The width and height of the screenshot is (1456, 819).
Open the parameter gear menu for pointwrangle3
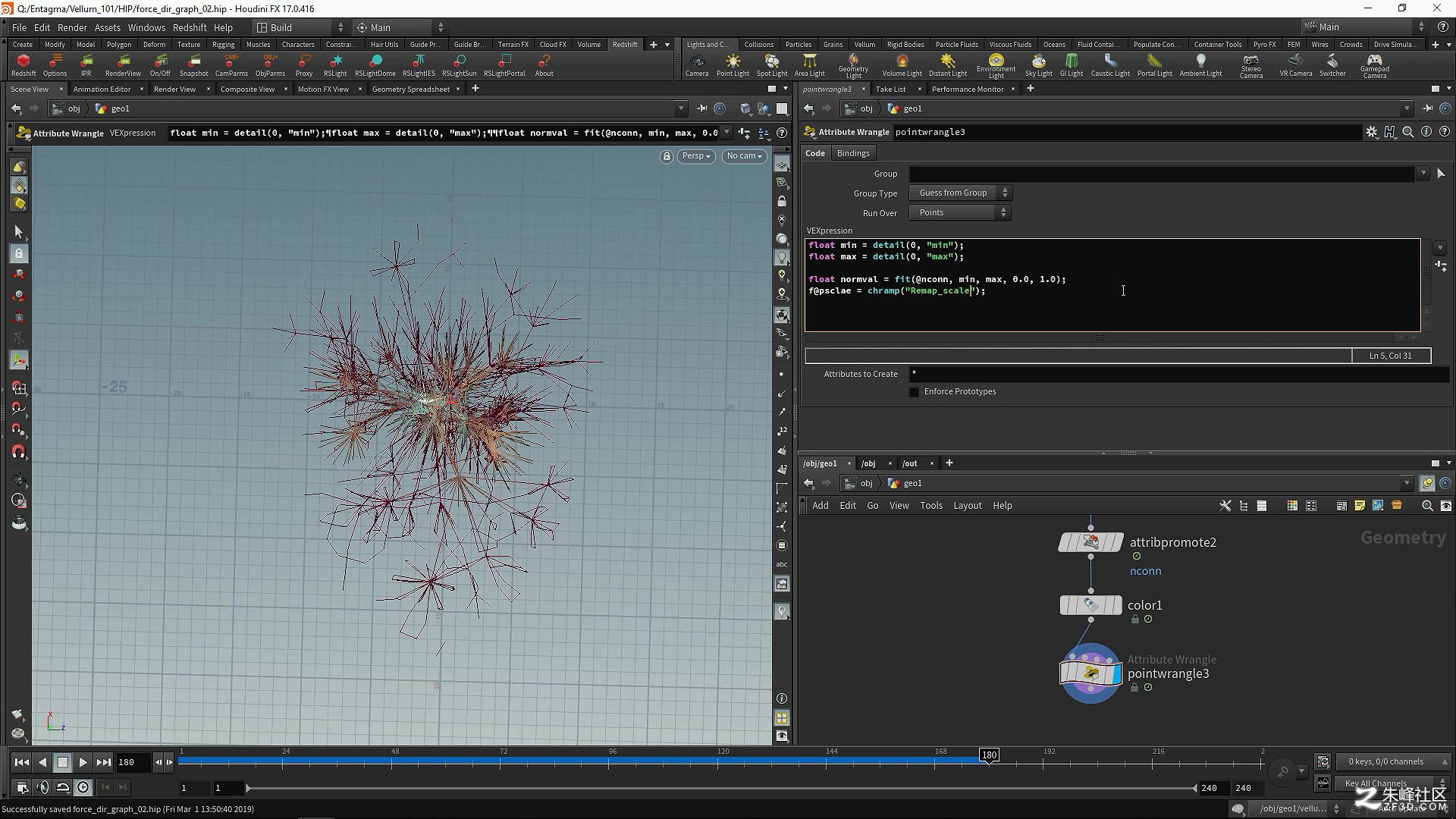(1371, 132)
